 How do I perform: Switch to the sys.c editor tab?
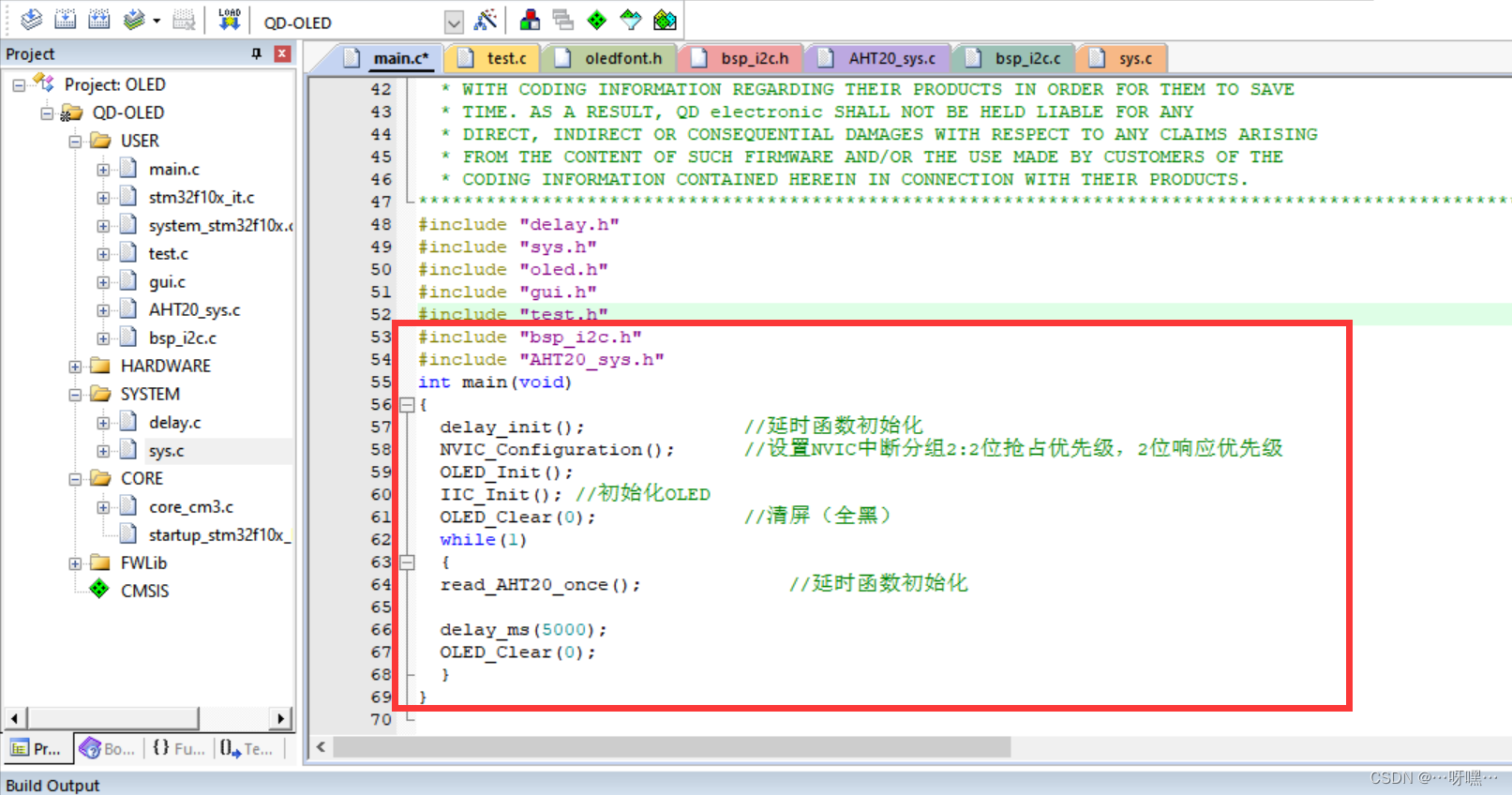[x=1122, y=58]
